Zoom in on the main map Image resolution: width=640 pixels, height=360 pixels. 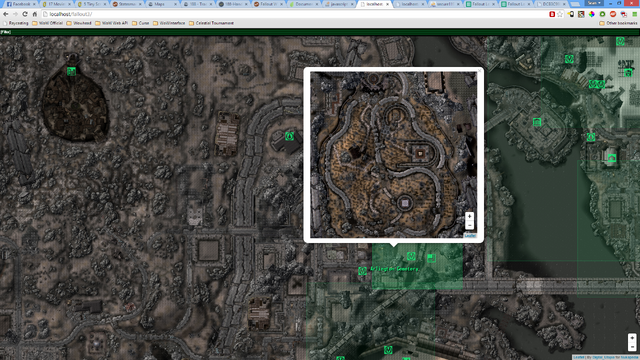click(632, 338)
